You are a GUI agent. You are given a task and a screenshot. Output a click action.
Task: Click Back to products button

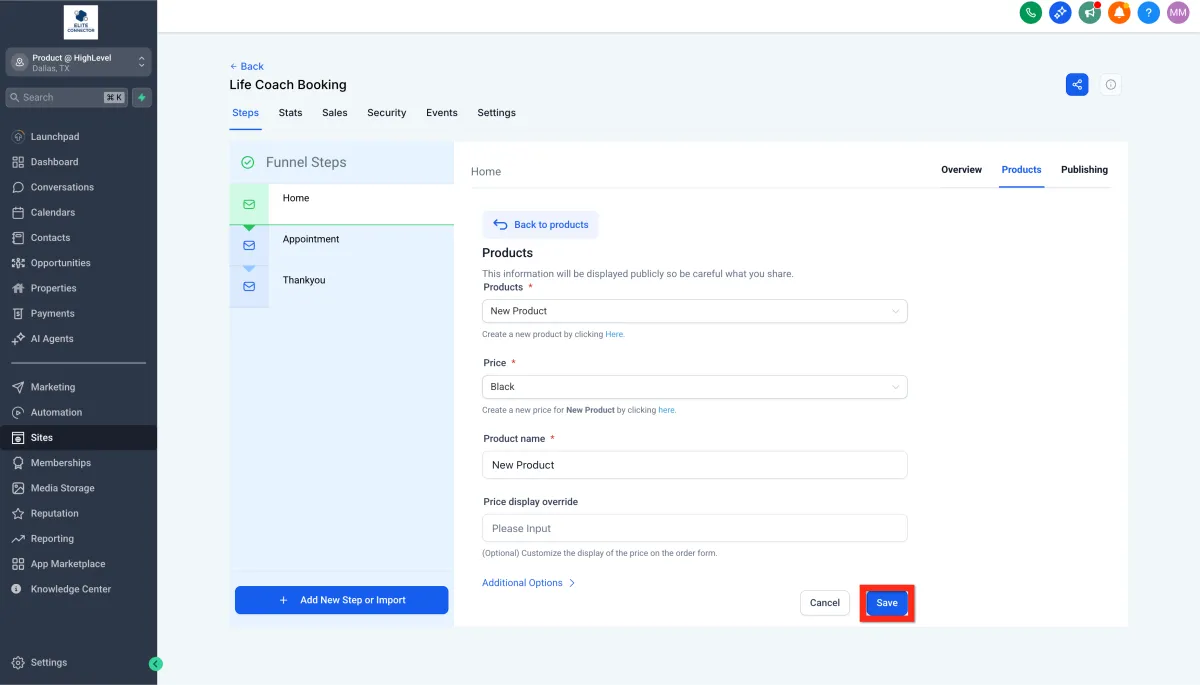pos(540,225)
